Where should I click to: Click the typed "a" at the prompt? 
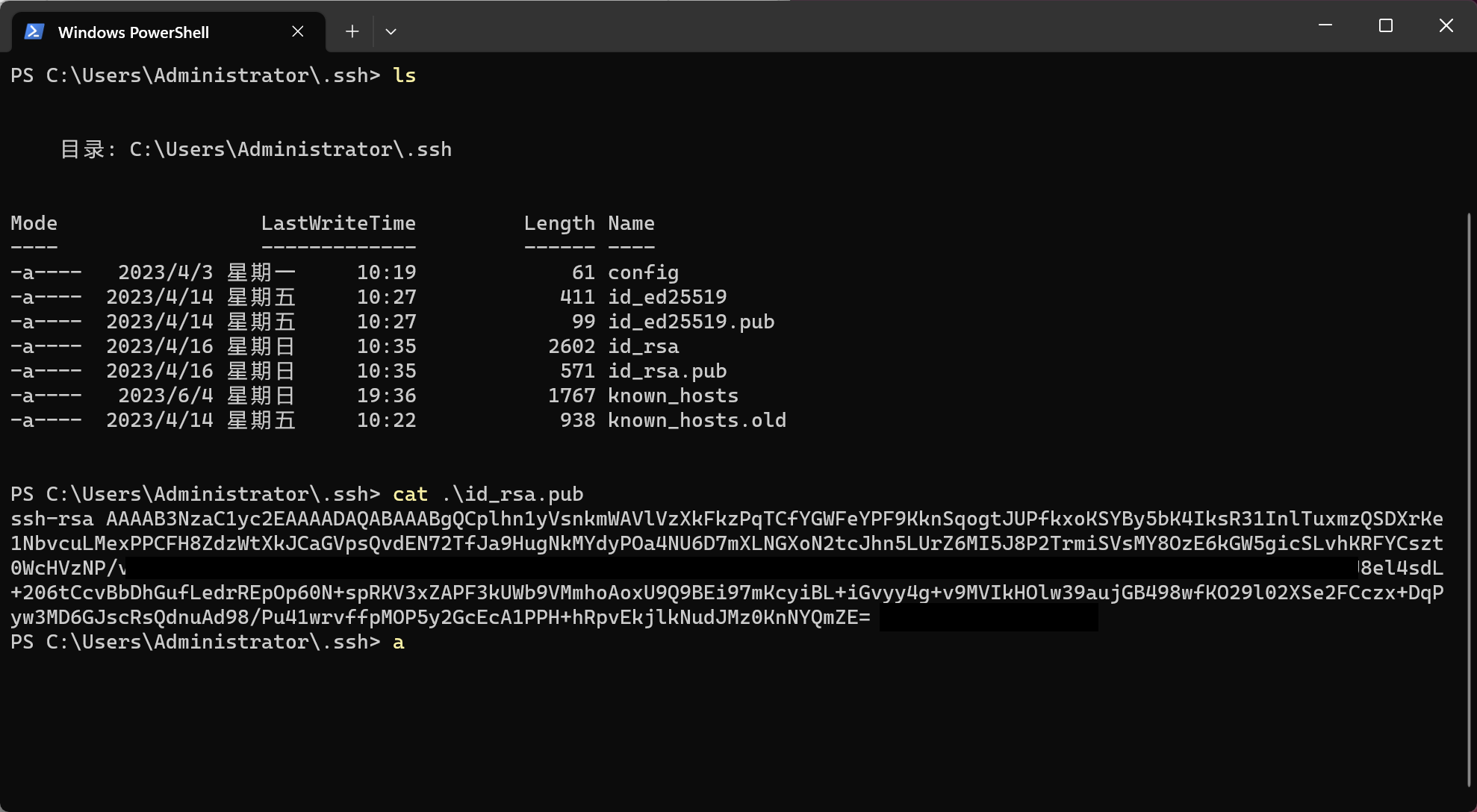(398, 642)
